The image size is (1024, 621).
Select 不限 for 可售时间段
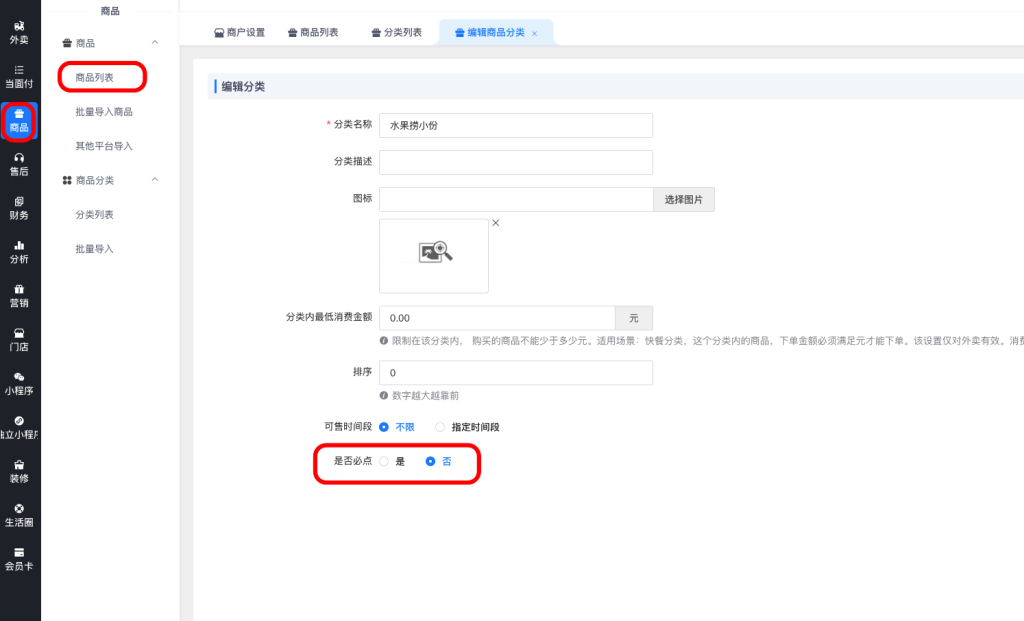[384, 427]
